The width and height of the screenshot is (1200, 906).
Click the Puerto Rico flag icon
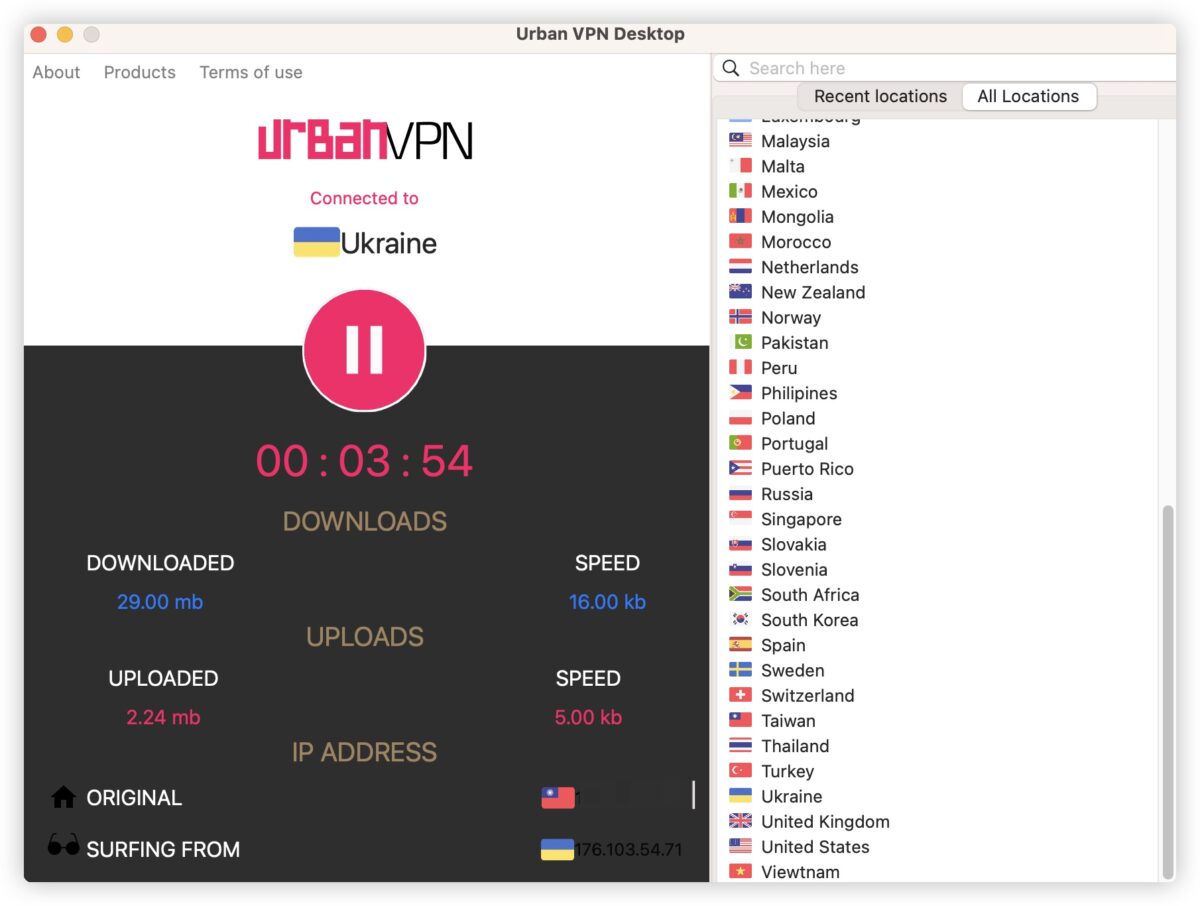coord(740,468)
